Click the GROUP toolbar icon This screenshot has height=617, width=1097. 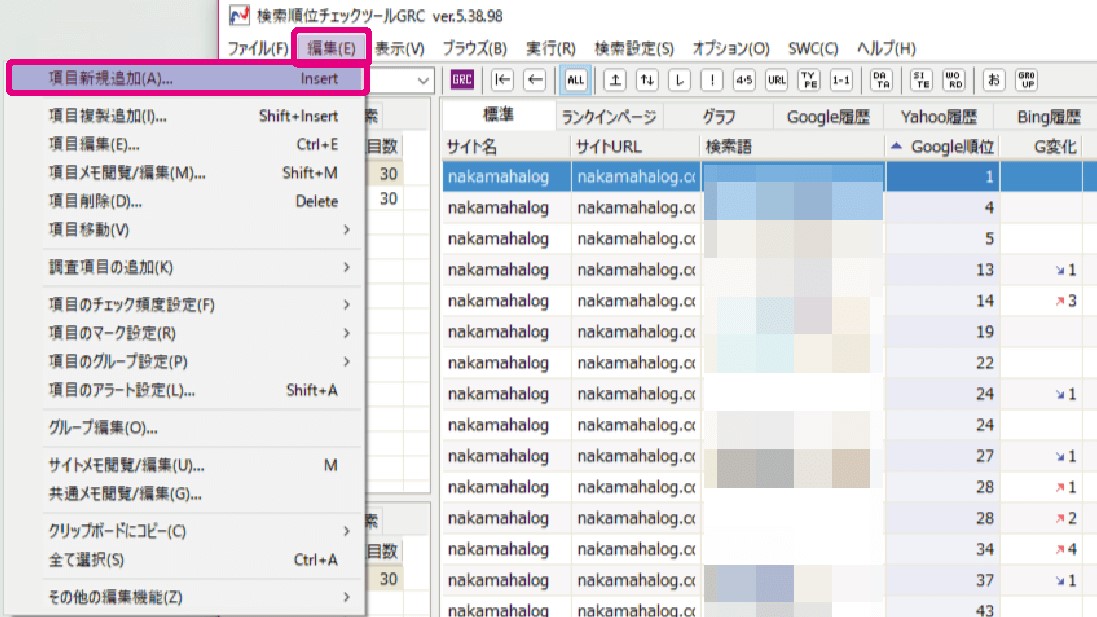pyautogui.click(x=1026, y=80)
